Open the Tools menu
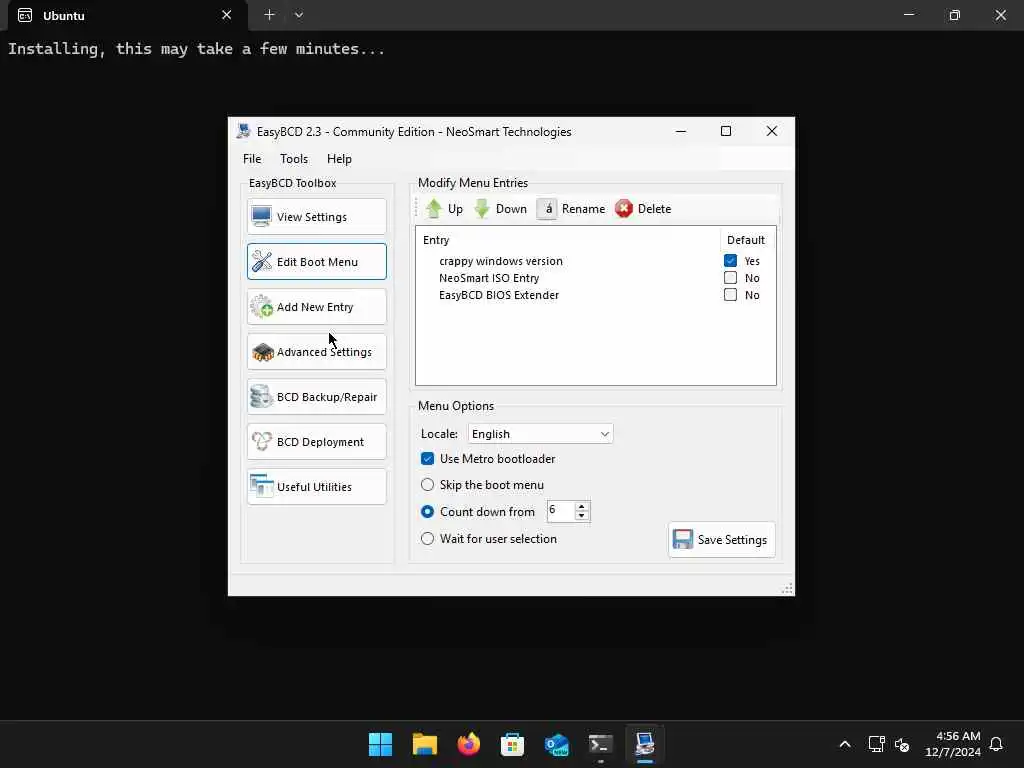The height and width of the screenshot is (768, 1024). (x=294, y=159)
